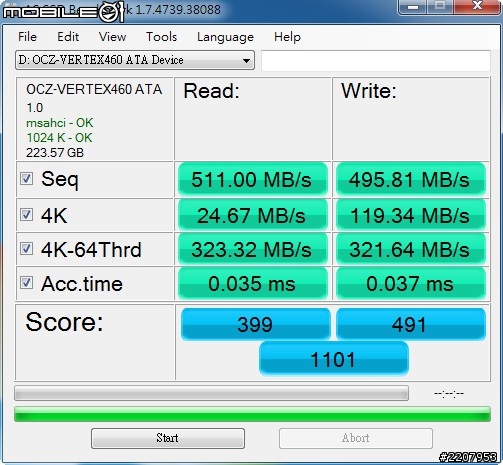The height and width of the screenshot is (465, 503).
Task: Click the green overall progress bar
Action: [x=252, y=414]
